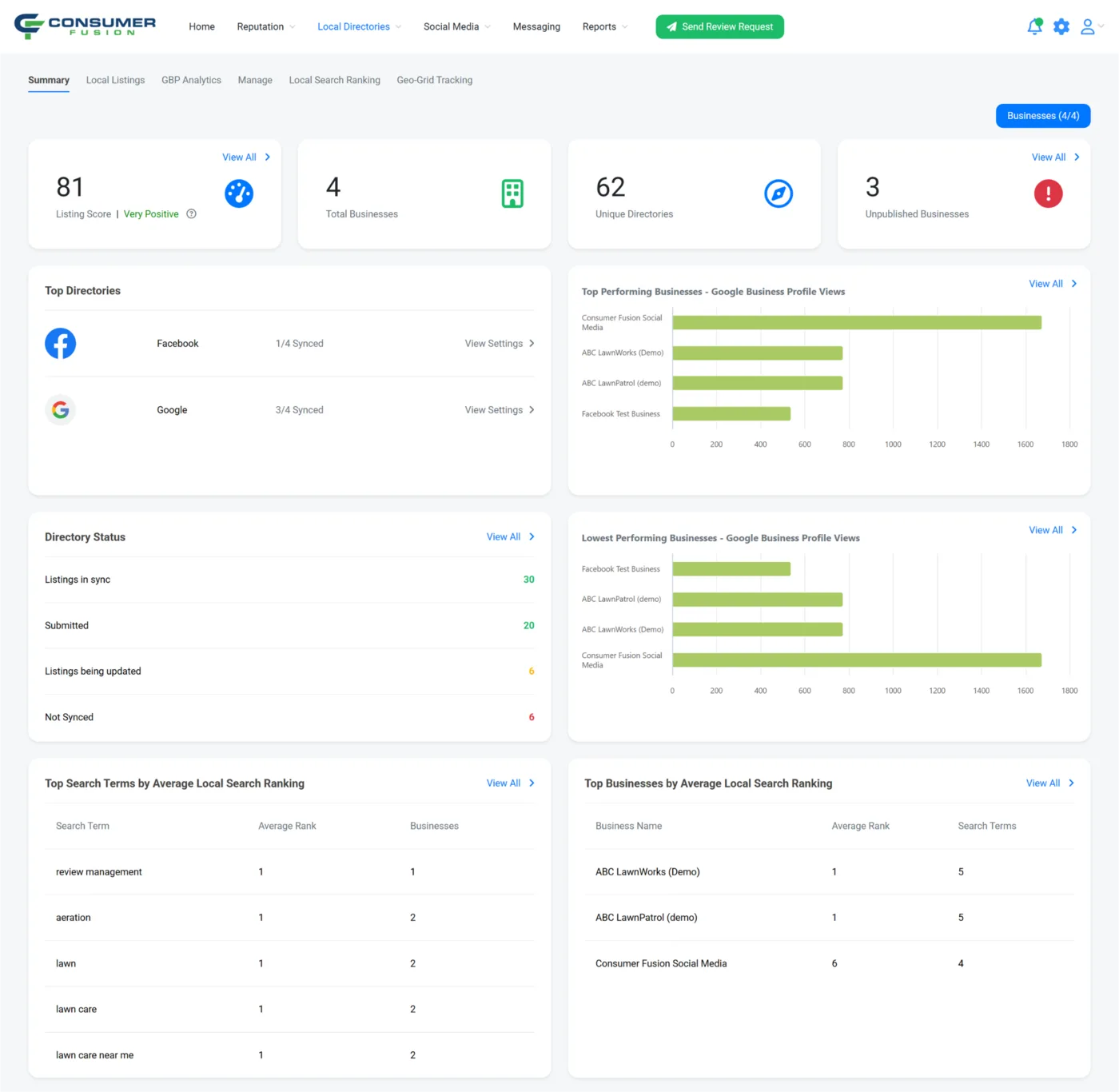
Task: Click the Listings being updated row
Action: [x=289, y=672]
